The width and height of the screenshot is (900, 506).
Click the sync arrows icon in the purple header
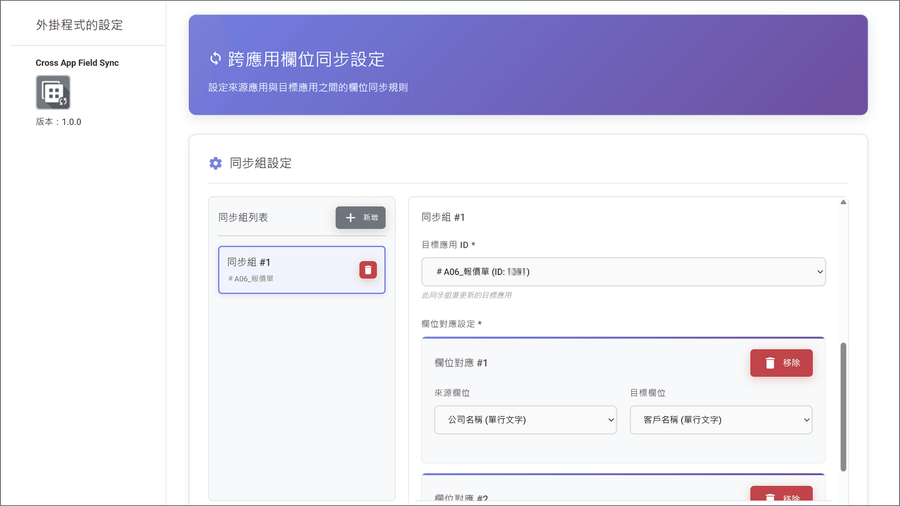click(215, 59)
